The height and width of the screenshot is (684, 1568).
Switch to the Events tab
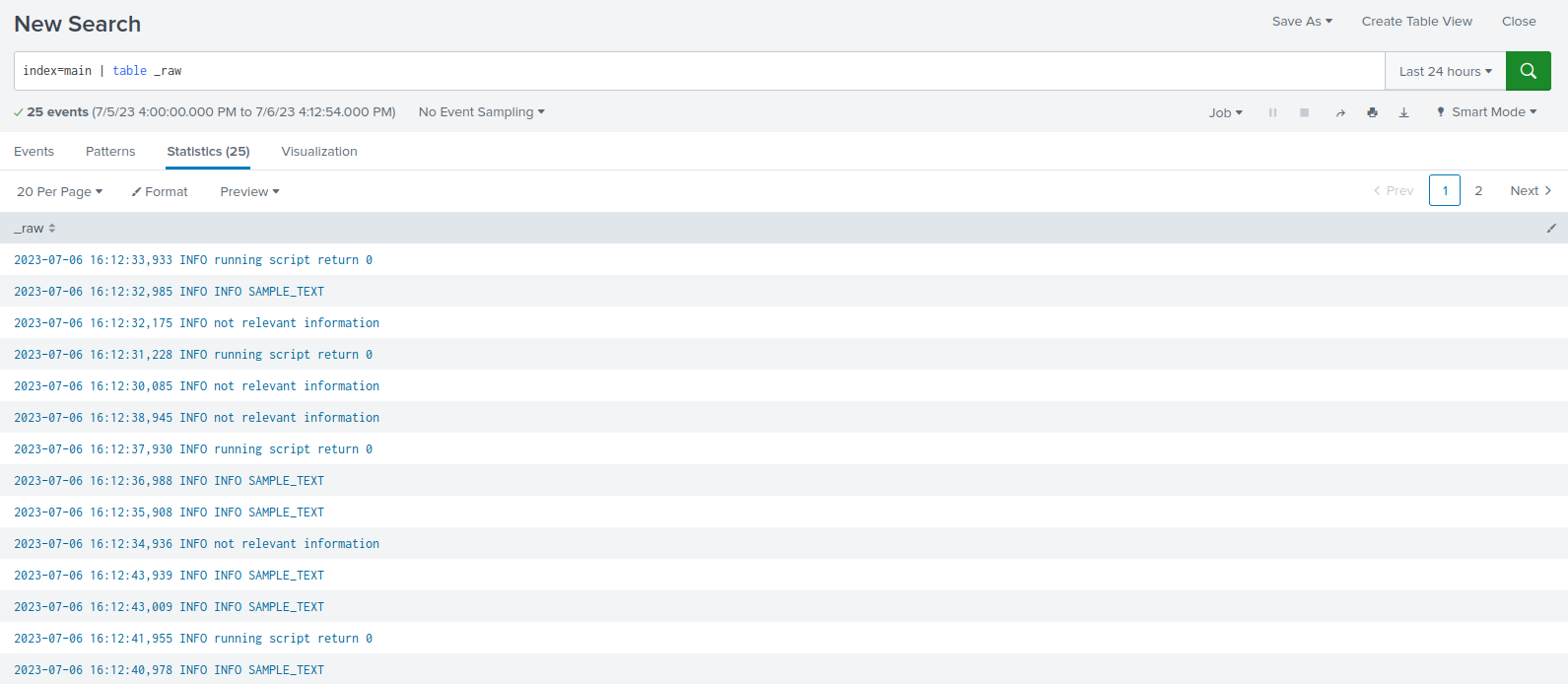(x=34, y=152)
